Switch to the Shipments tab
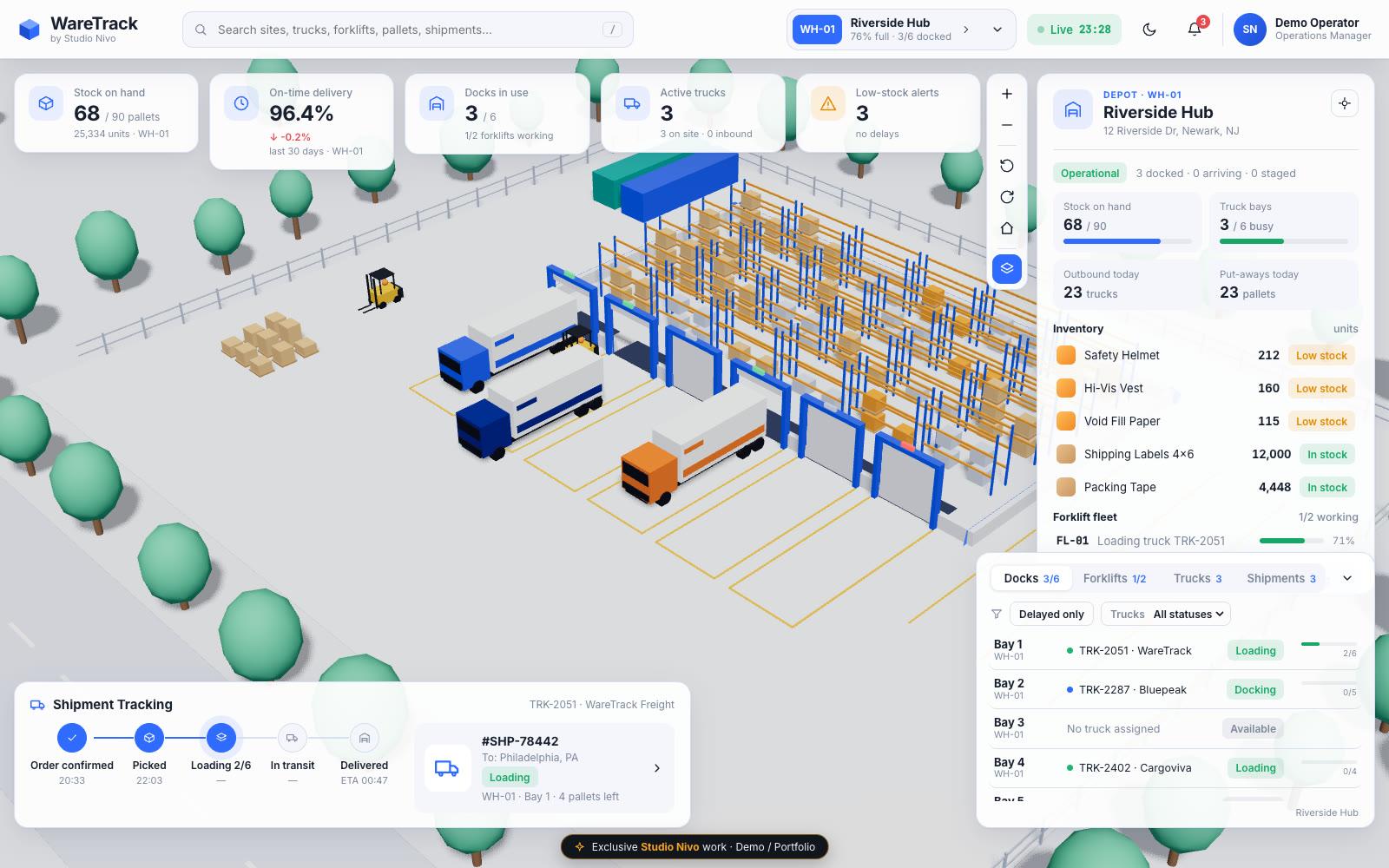This screenshot has height=868, width=1389. pyautogui.click(x=1281, y=578)
